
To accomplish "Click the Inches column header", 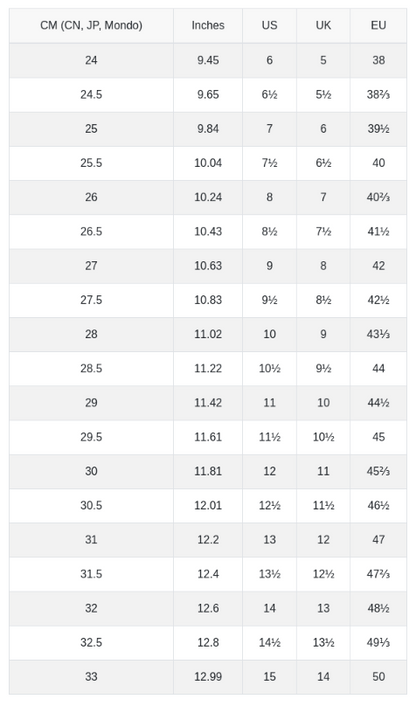I will click(x=208, y=25).
